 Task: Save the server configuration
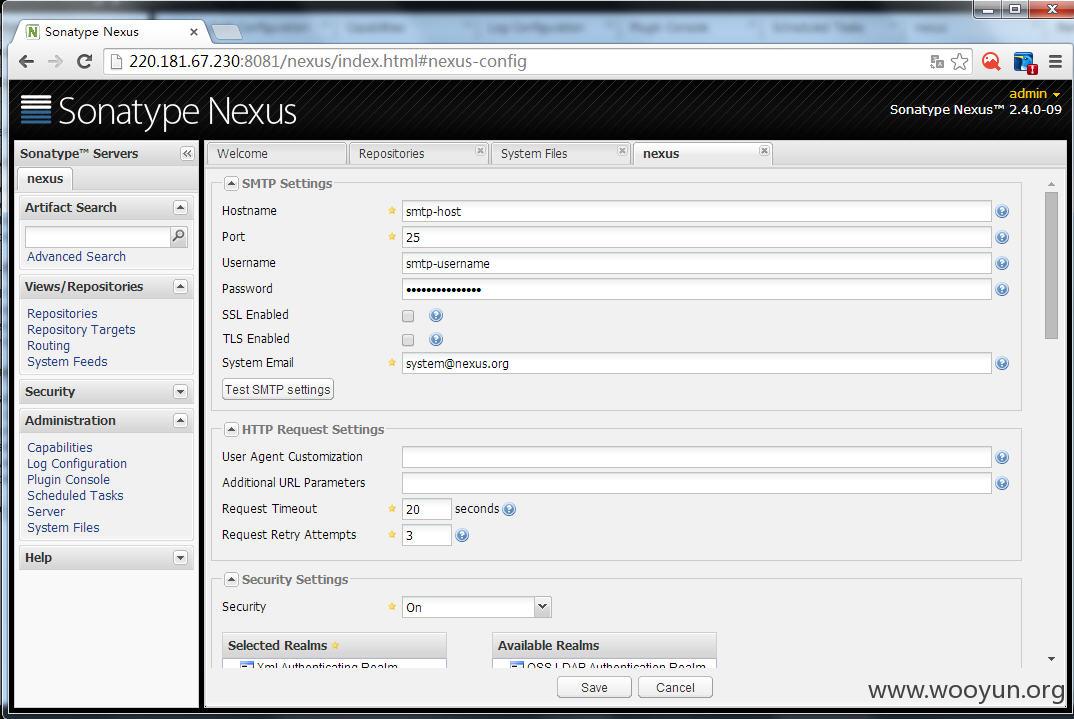(594, 688)
